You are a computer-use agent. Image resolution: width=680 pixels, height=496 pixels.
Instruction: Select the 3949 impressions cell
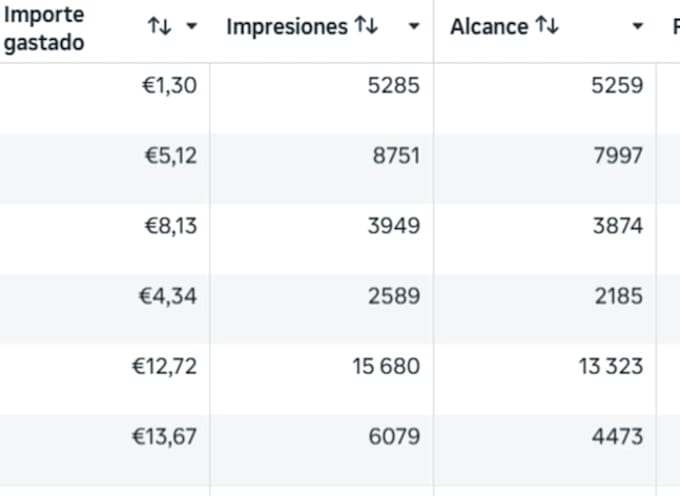[x=394, y=226]
